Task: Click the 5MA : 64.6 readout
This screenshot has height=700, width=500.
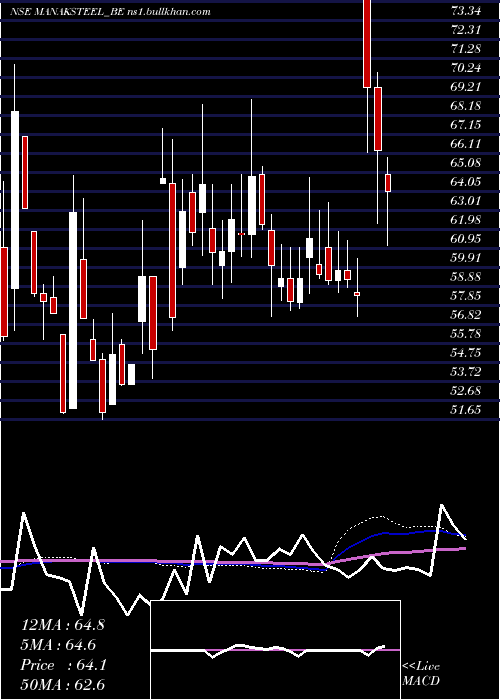Action: 58,645
